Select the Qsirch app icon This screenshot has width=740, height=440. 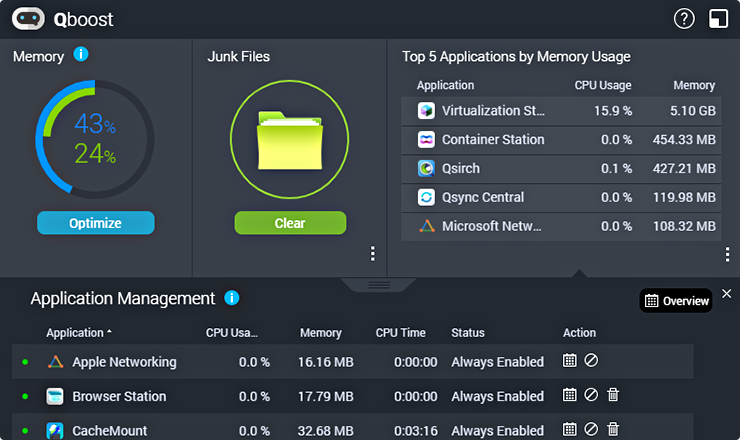tap(426, 169)
